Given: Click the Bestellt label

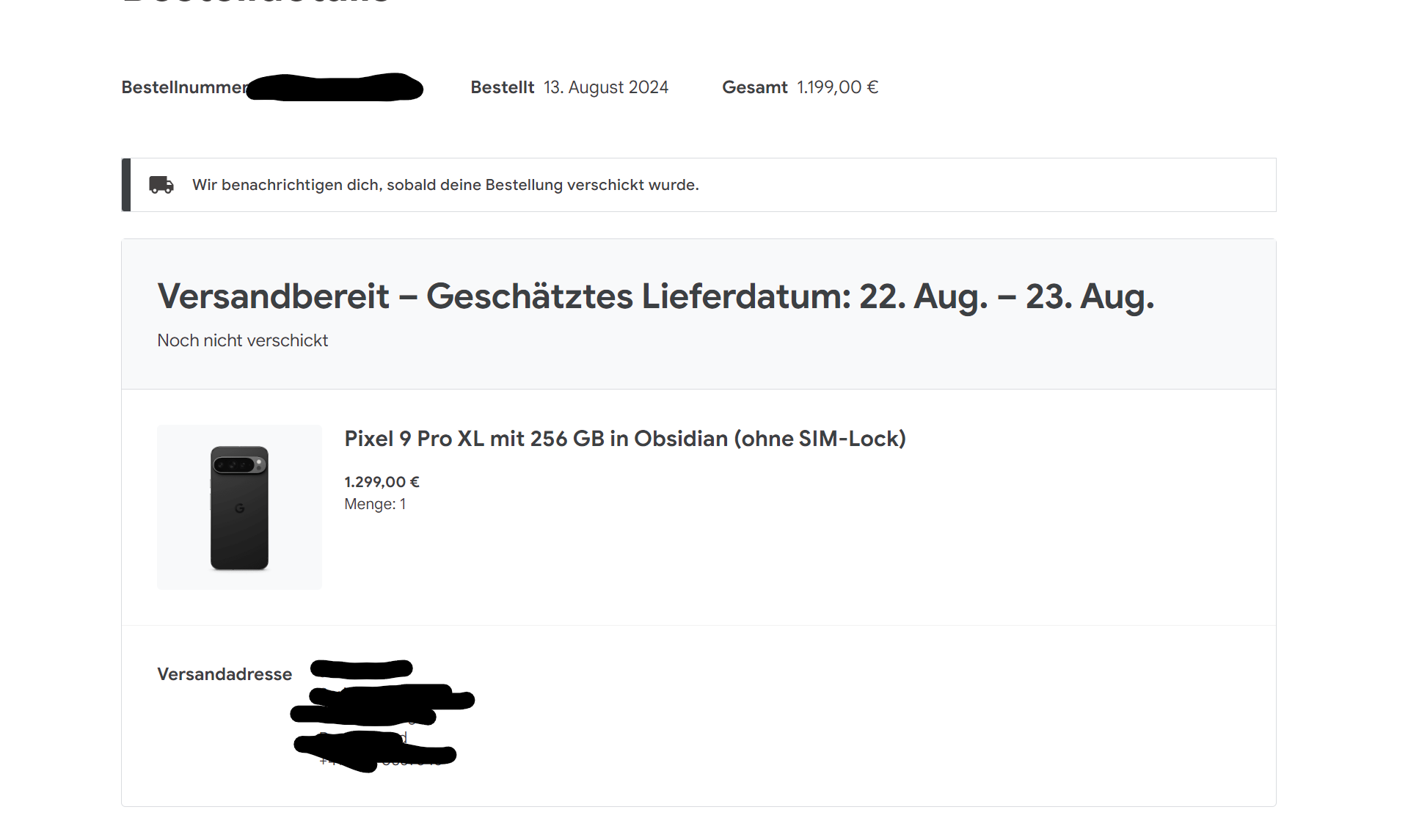Looking at the screenshot, I should pyautogui.click(x=502, y=87).
